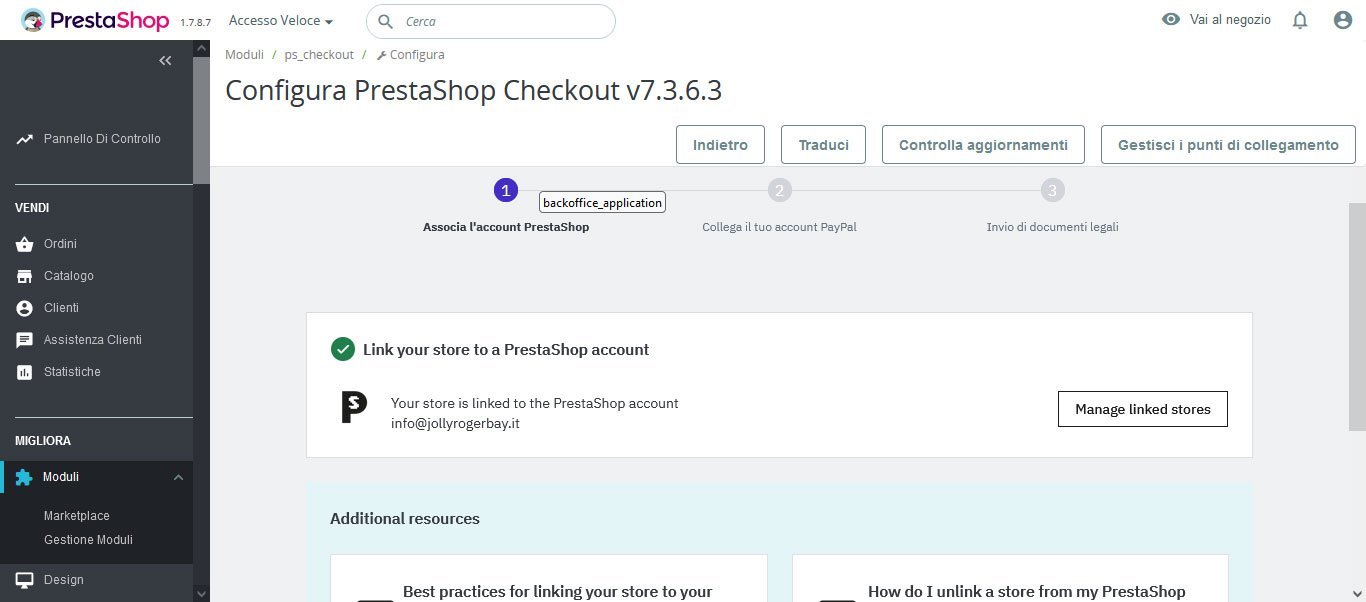This screenshot has height=602, width=1366.
Task: Click the notifications bell icon
Action: (1299, 20)
